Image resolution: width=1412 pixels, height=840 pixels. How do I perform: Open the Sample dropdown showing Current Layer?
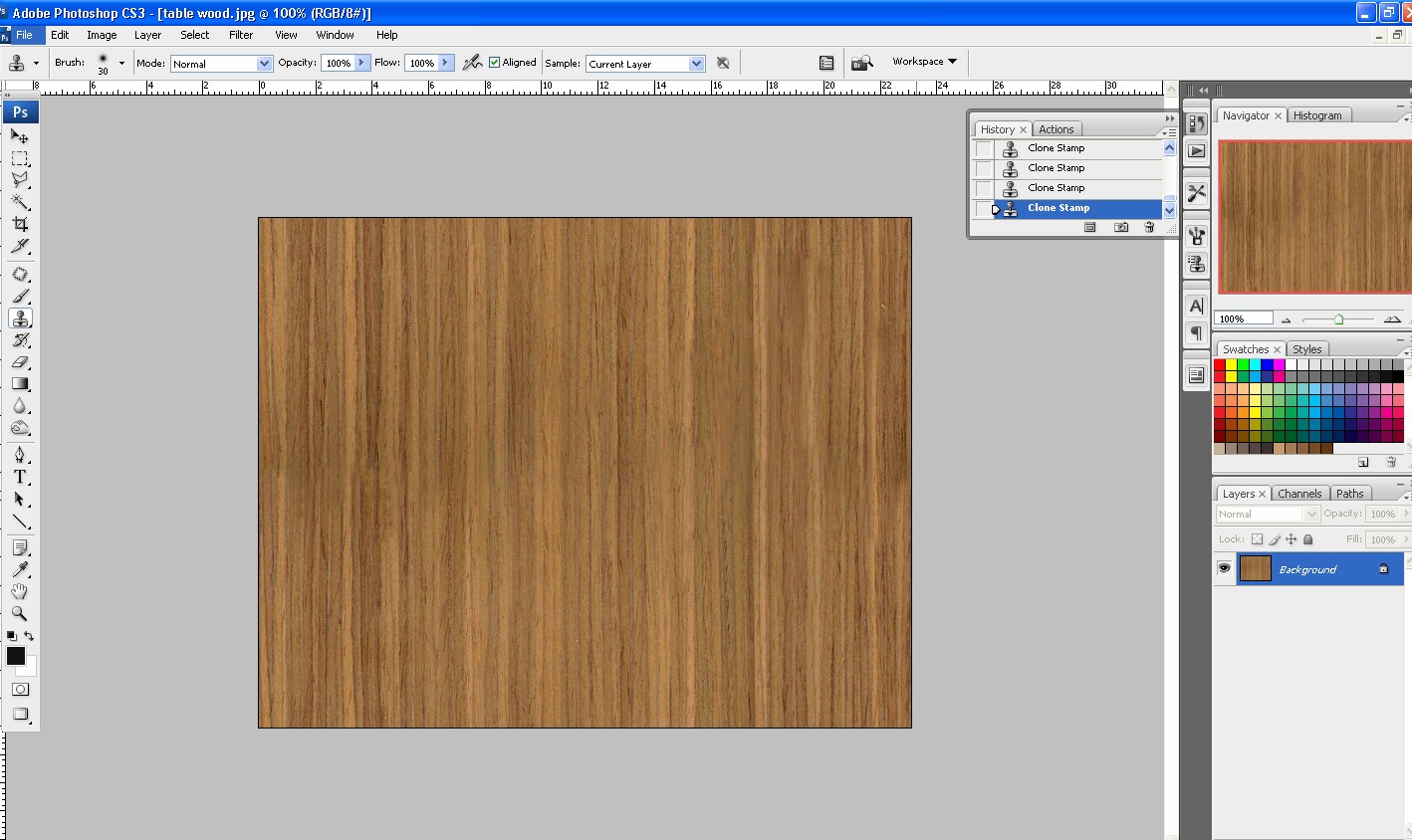[644, 63]
